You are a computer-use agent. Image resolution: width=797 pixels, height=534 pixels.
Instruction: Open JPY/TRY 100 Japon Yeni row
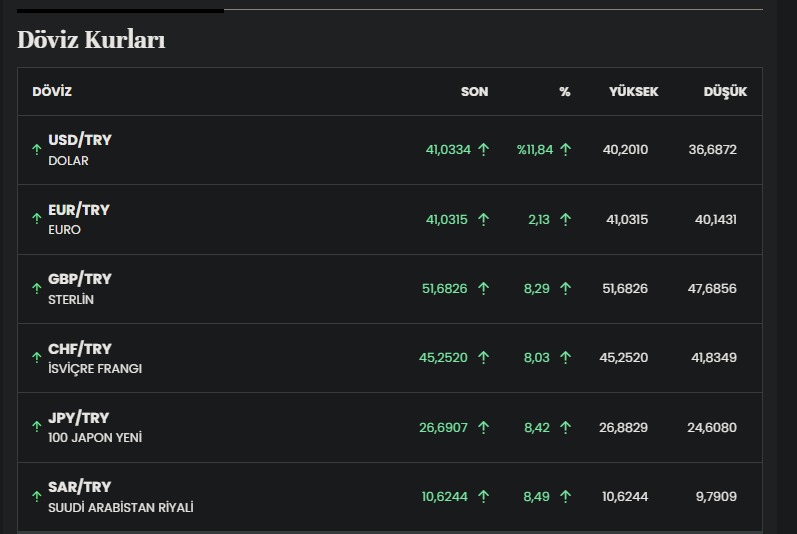(x=390, y=427)
